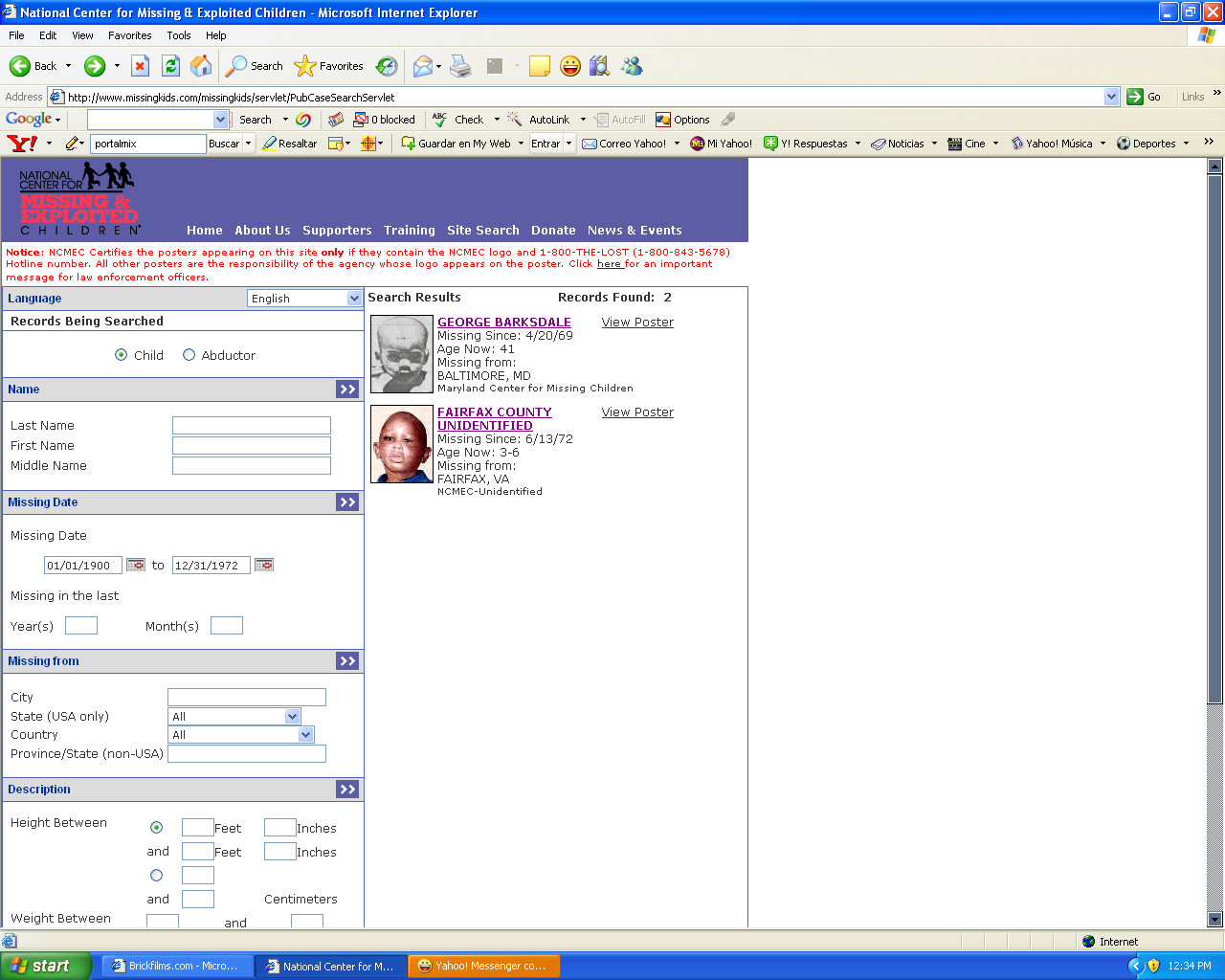Click the yellow Discuss note icon
The width and height of the screenshot is (1225, 980).
[x=540, y=66]
